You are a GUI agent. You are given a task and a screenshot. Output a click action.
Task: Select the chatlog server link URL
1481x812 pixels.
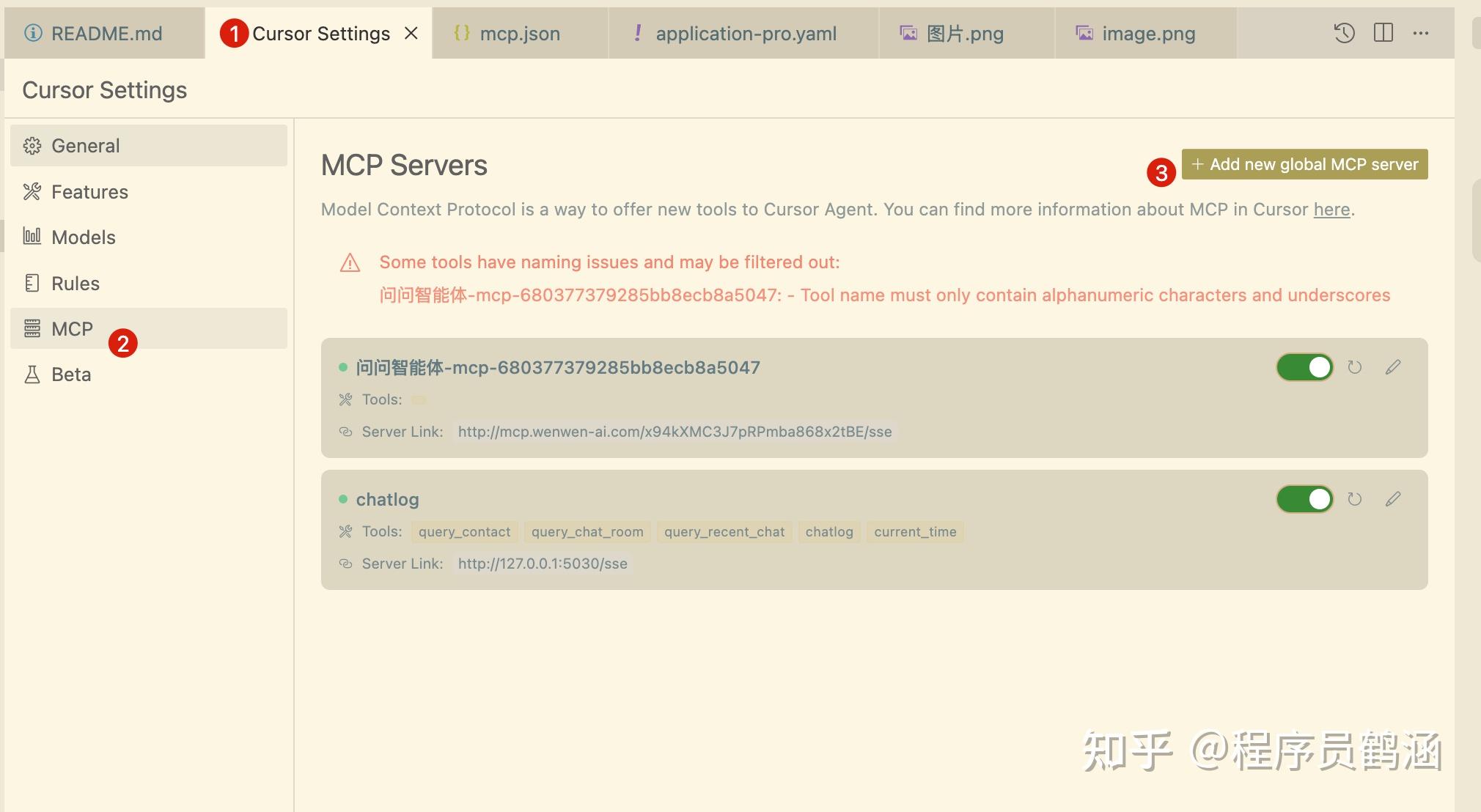pos(542,563)
